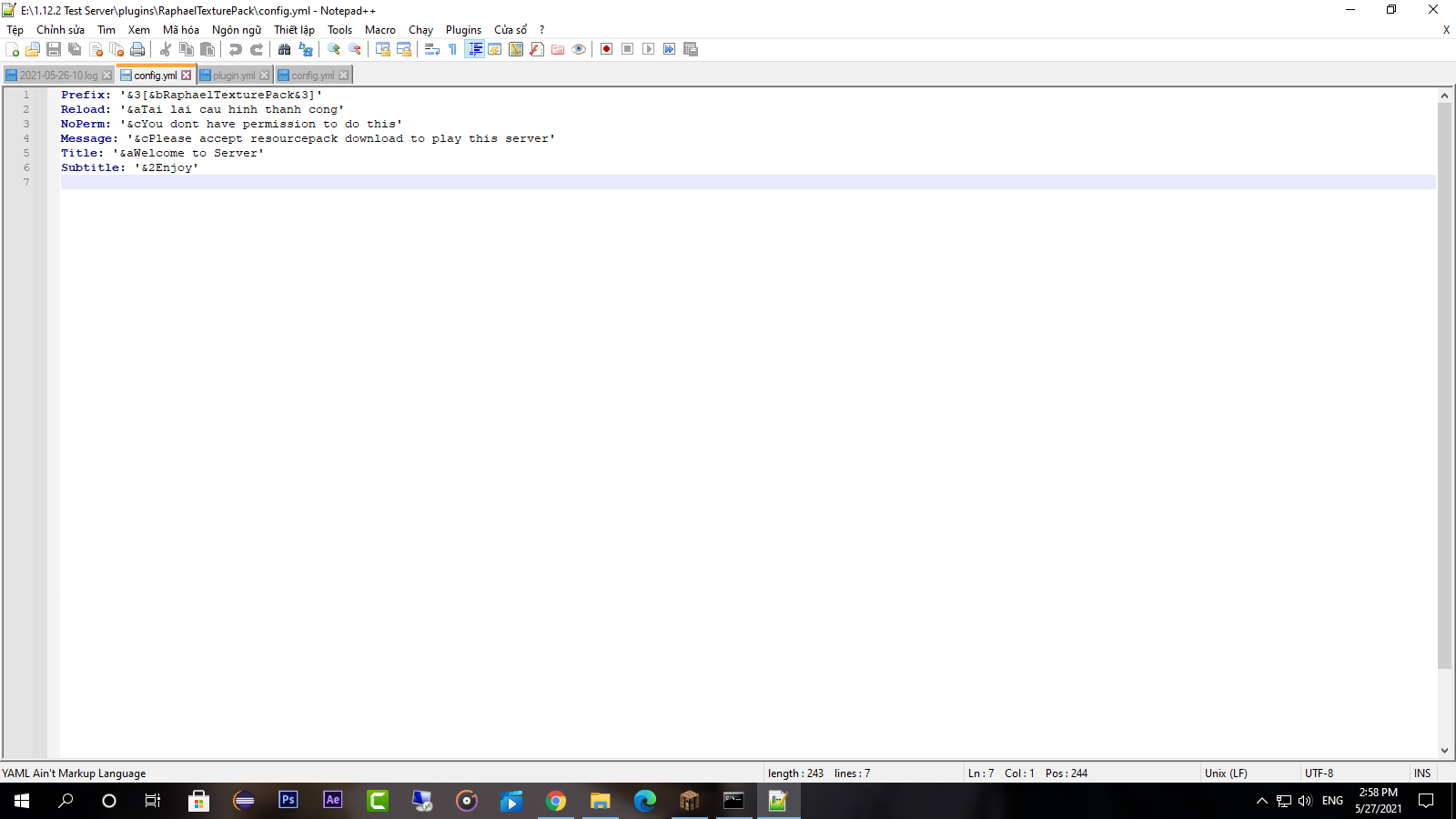Play back the recorded macro
The height and width of the screenshot is (819, 1456).
click(x=649, y=49)
